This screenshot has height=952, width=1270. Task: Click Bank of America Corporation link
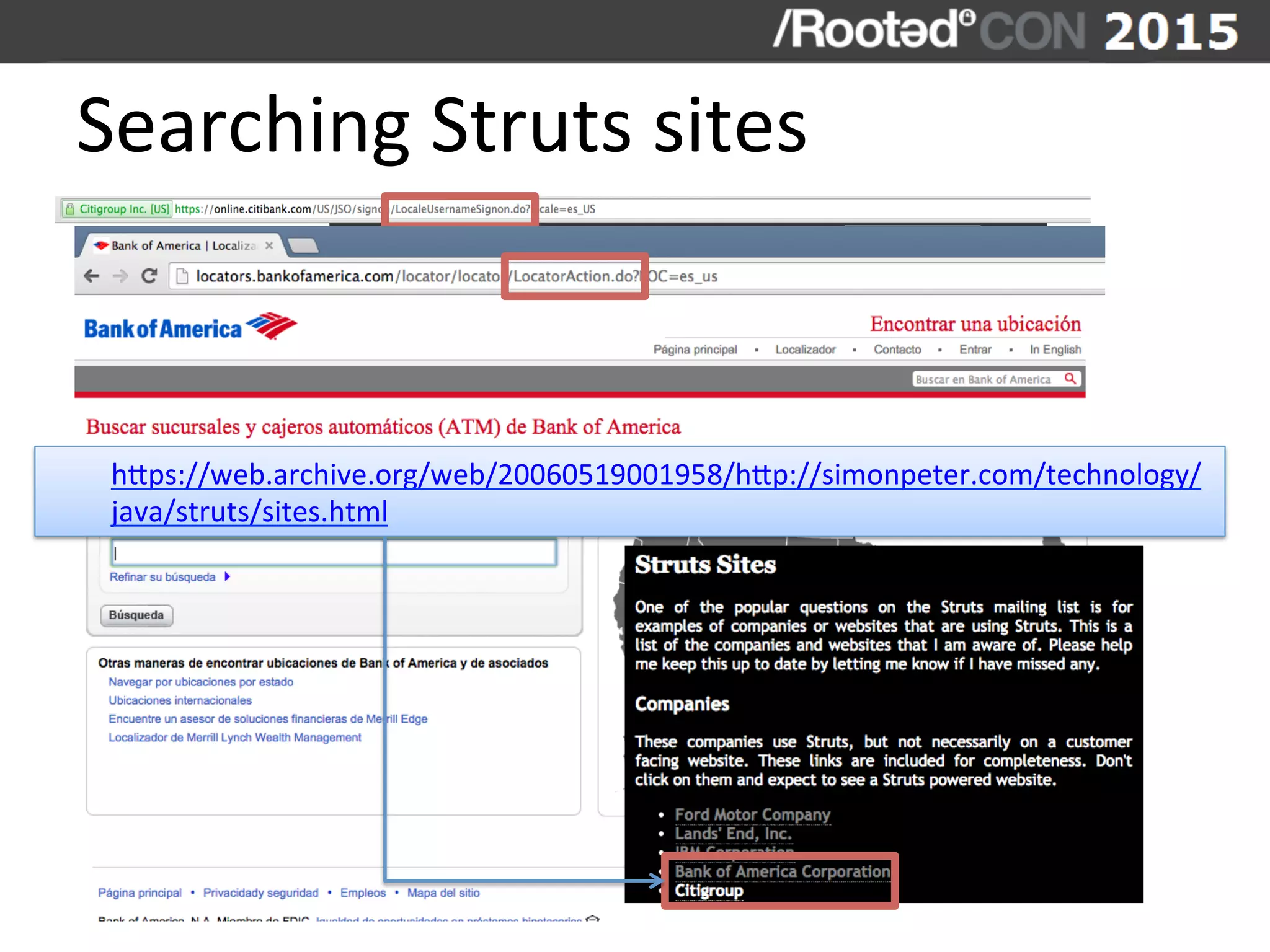pyautogui.click(x=782, y=871)
